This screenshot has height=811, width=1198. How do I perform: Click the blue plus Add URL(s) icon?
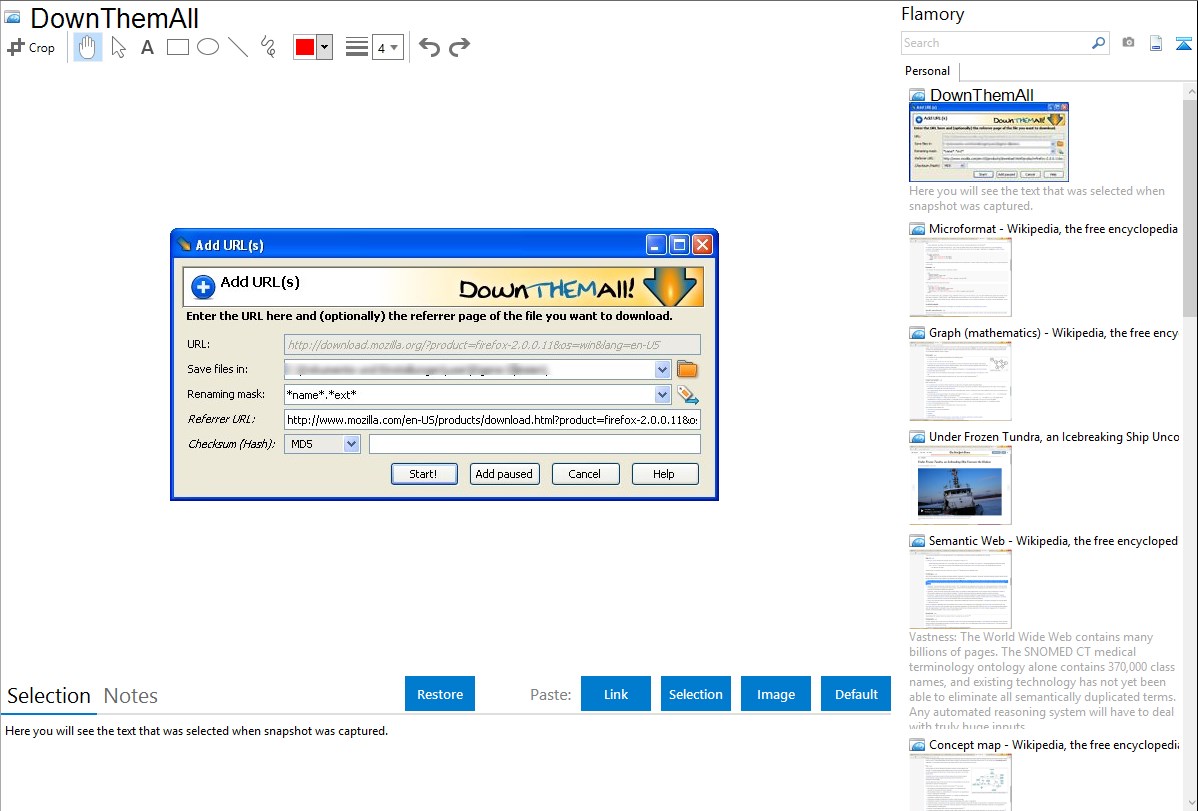[x=203, y=287]
